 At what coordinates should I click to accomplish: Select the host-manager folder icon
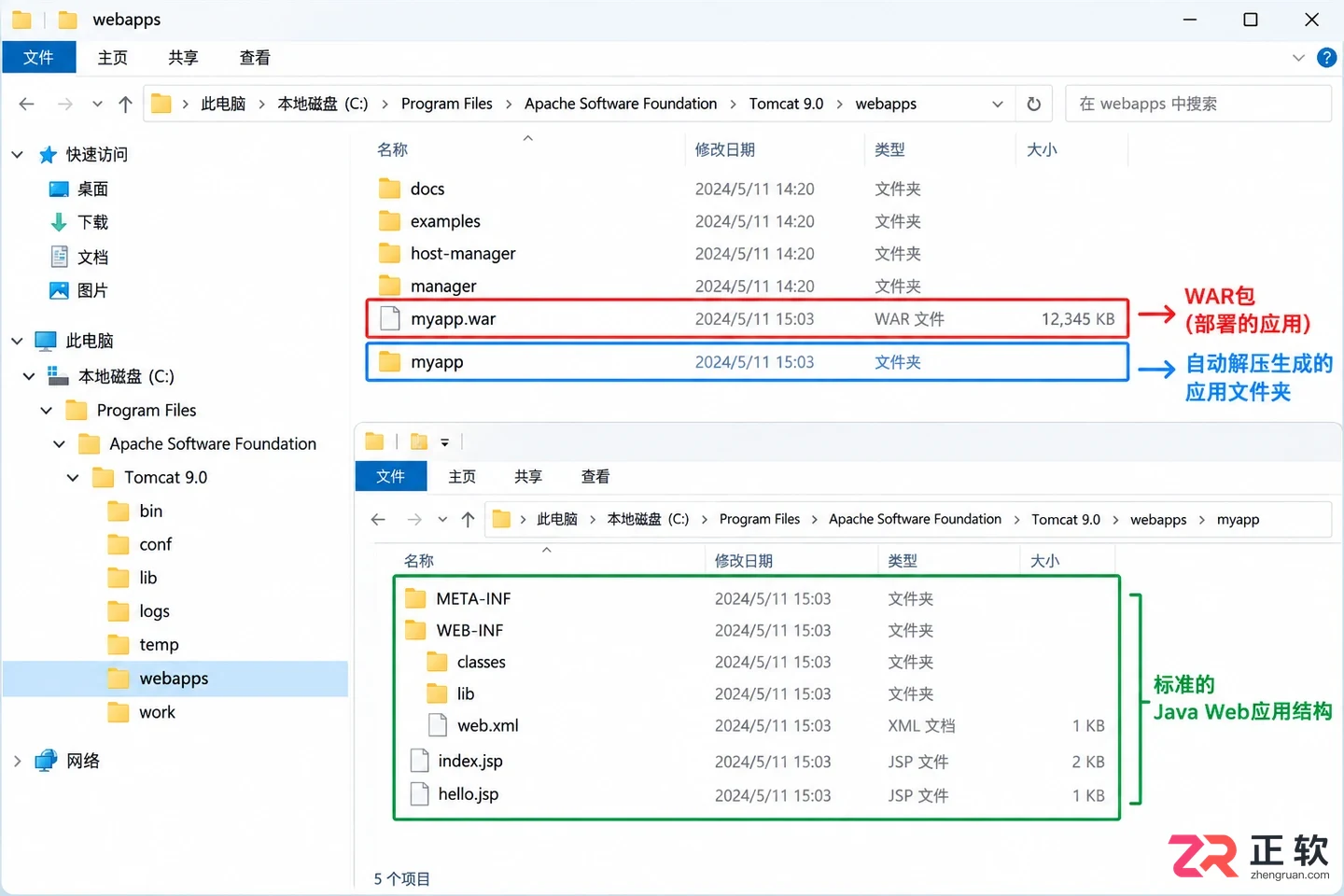click(x=389, y=253)
